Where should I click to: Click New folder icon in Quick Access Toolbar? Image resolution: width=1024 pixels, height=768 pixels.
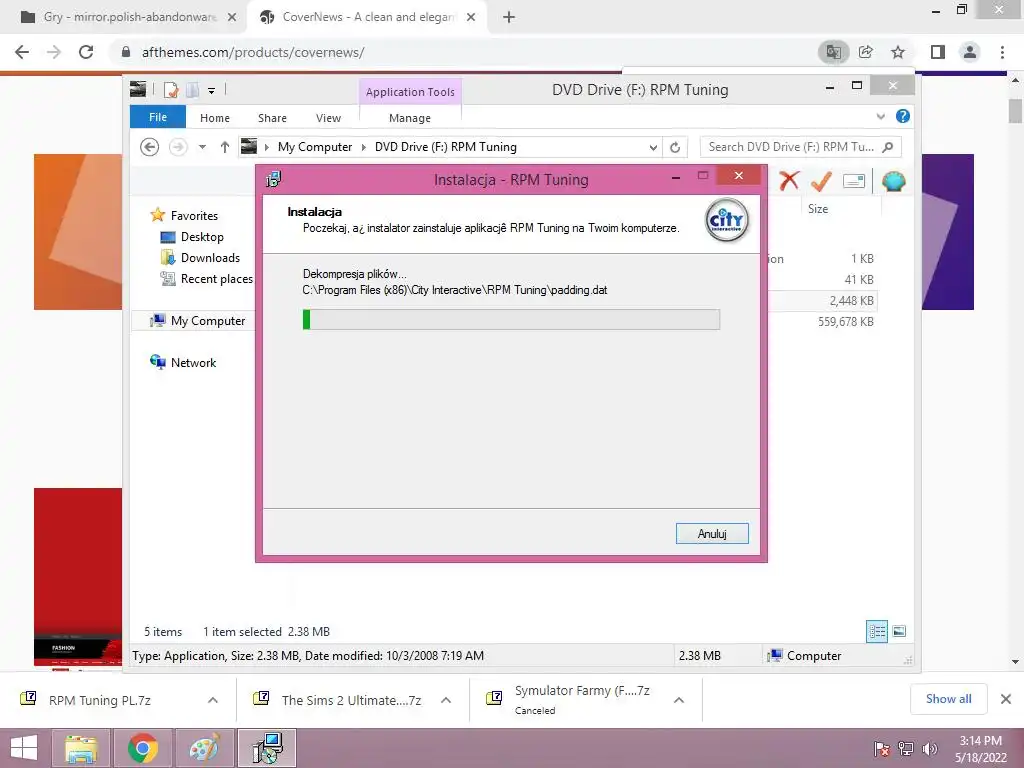tap(193, 89)
